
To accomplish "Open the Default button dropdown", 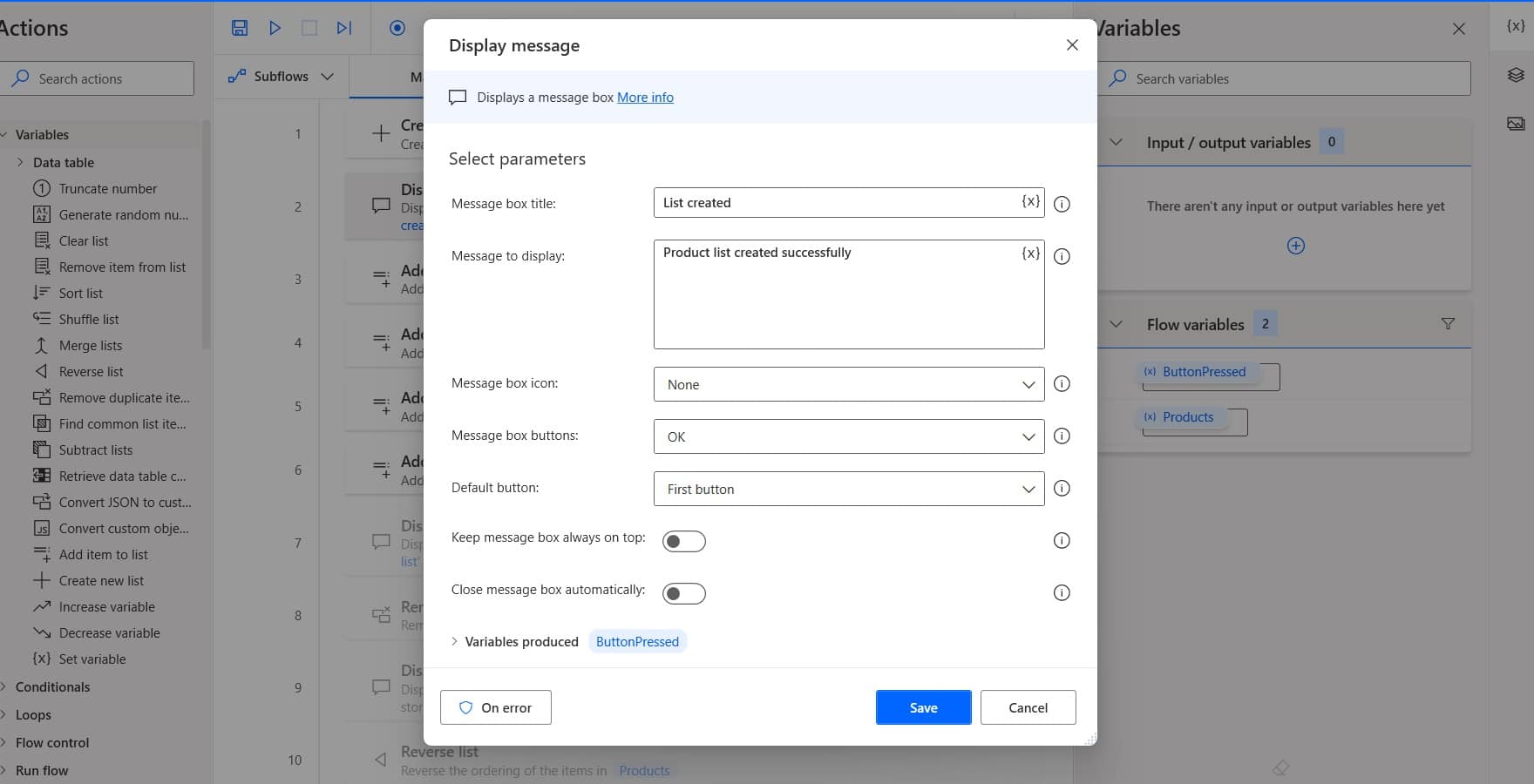I will pos(847,489).
